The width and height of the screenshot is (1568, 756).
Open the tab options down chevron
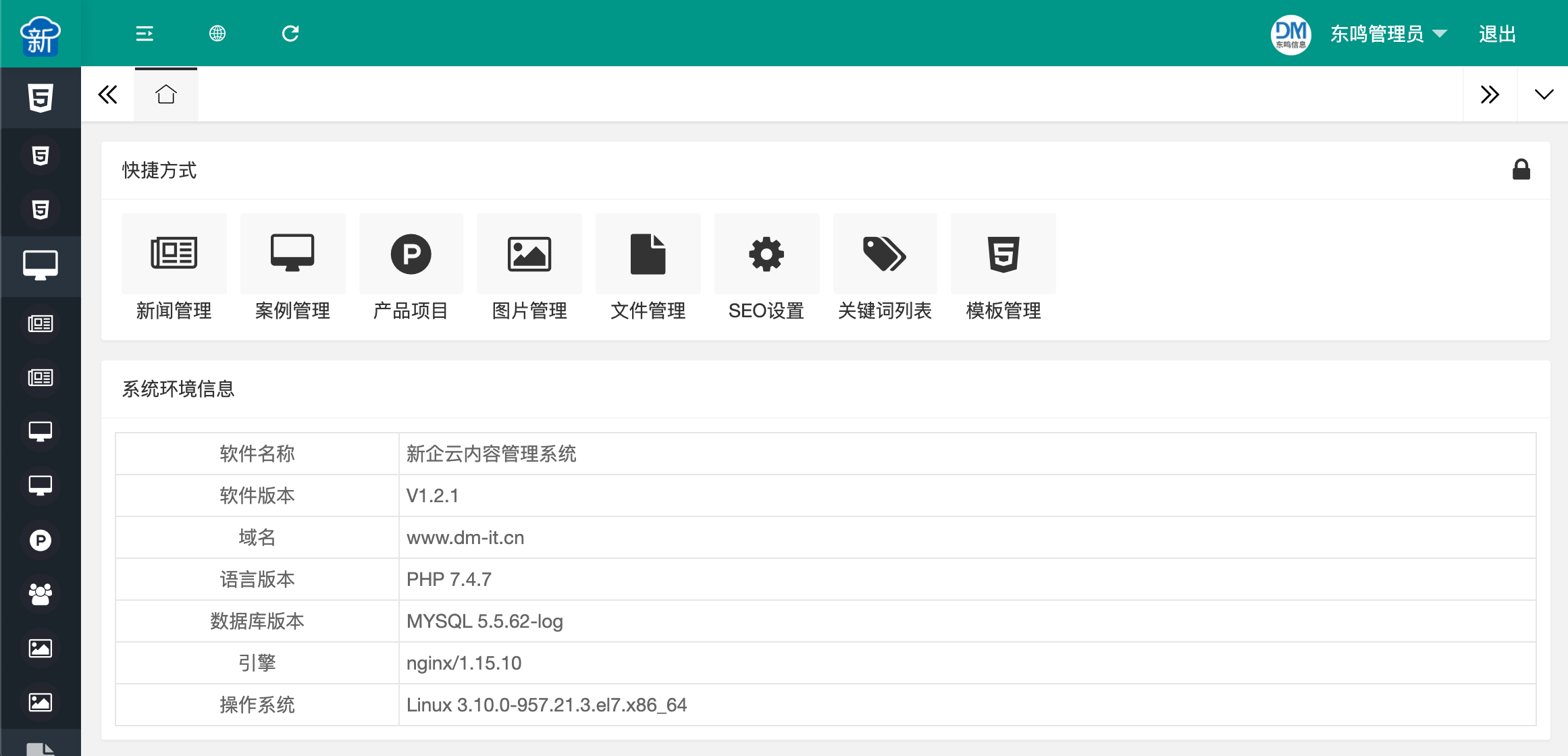[1544, 94]
